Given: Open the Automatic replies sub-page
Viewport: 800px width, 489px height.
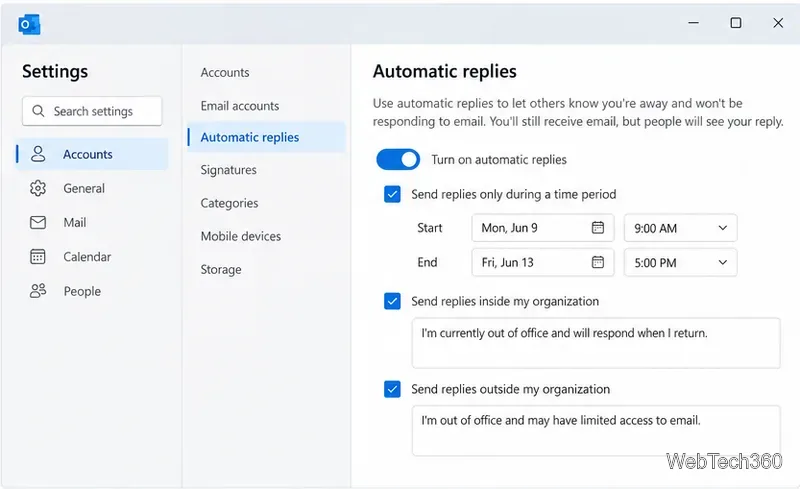Looking at the screenshot, I should coord(266,137).
